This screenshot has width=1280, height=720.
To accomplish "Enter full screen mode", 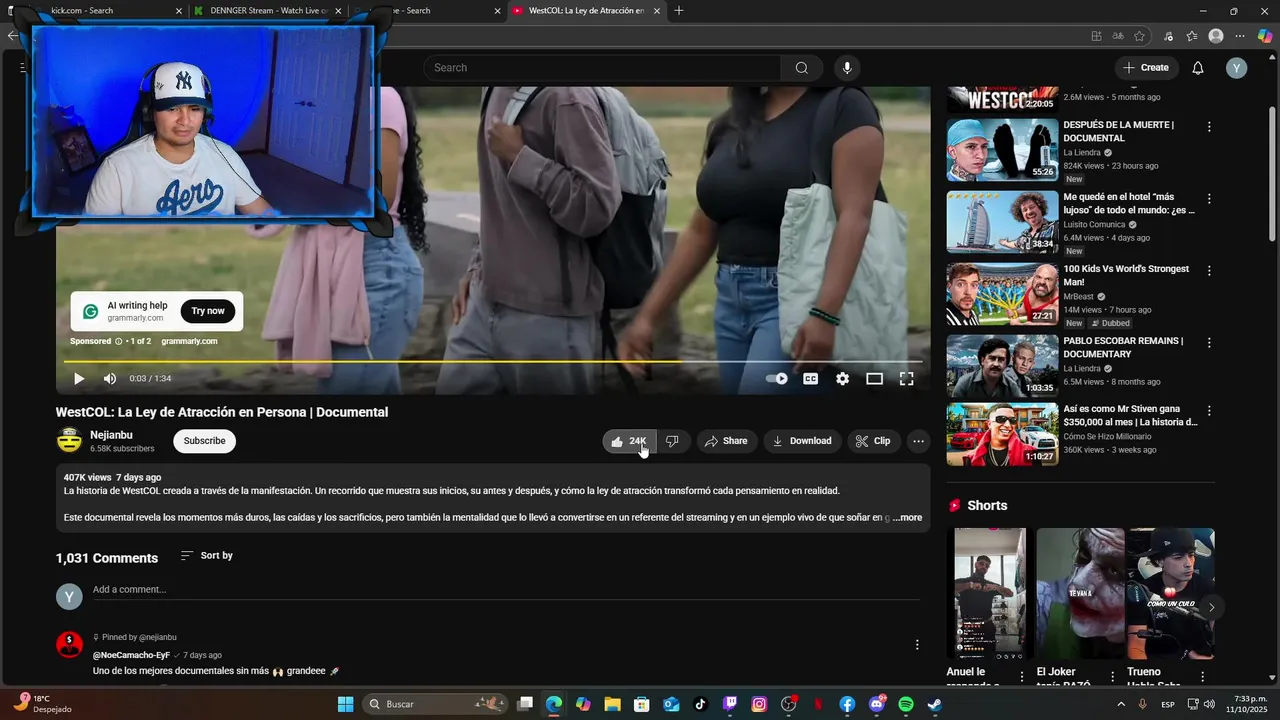I will [x=907, y=379].
